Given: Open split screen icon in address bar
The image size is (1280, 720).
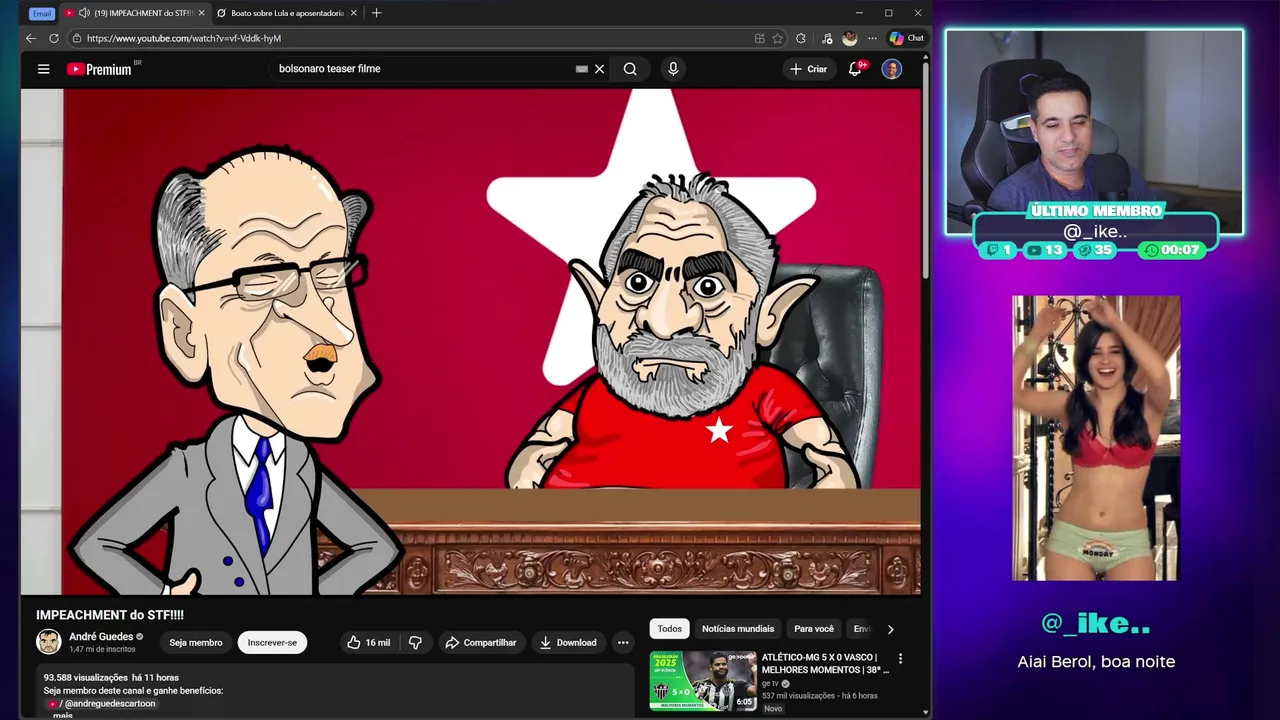Looking at the screenshot, I should pyautogui.click(x=760, y=38).
